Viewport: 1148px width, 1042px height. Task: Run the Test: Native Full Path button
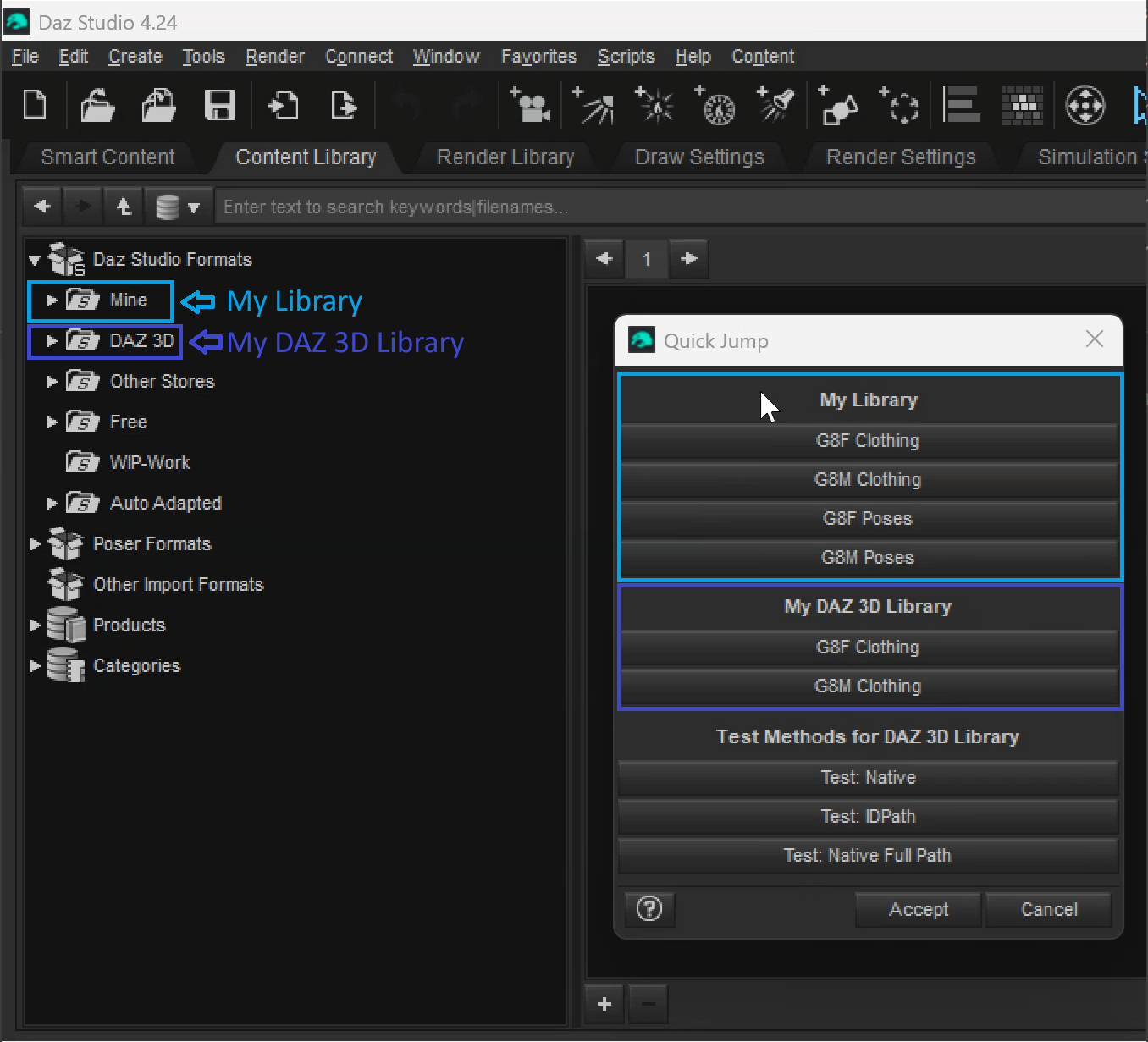pos(868,856)
